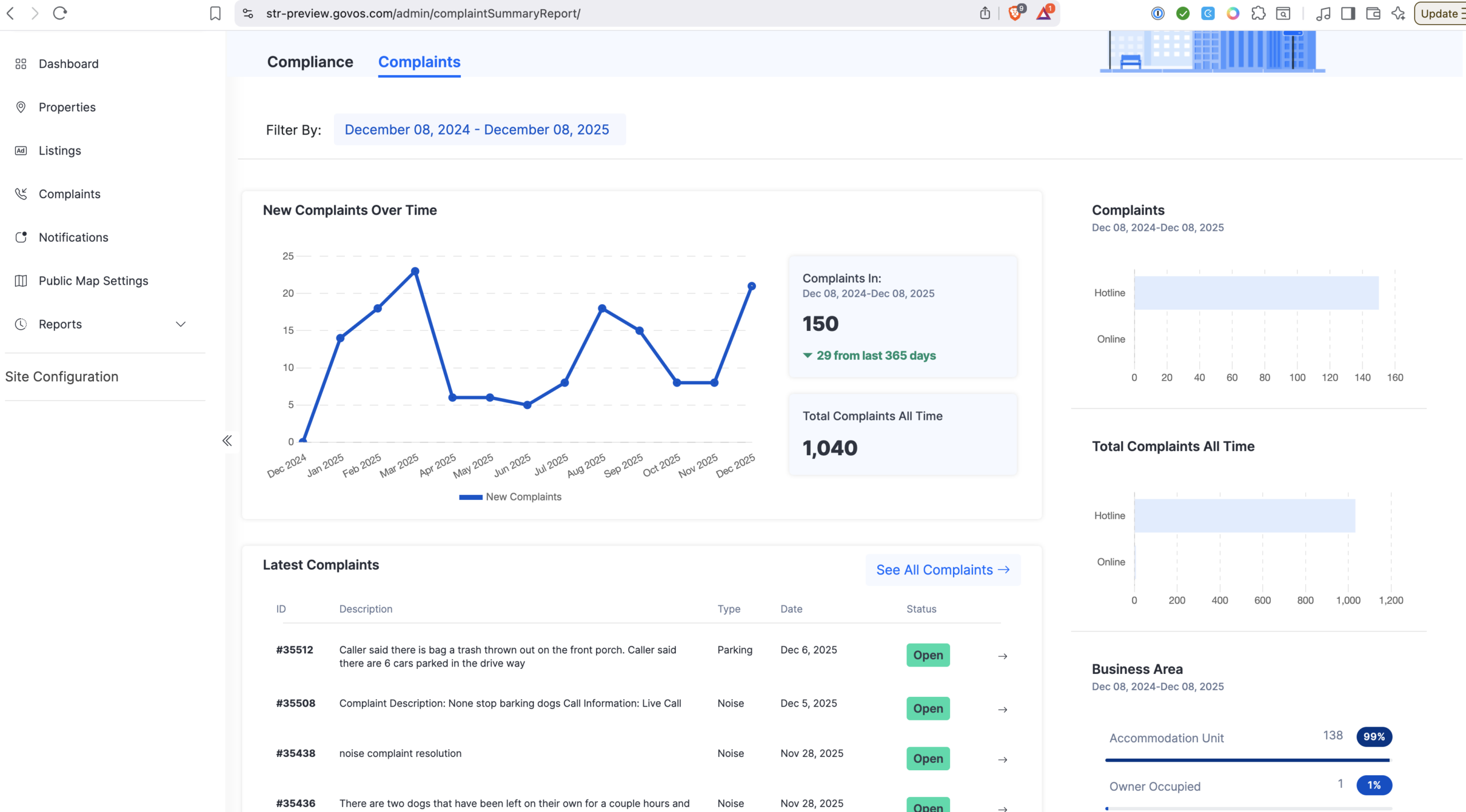Viewport: 1466px width, 812px height.
Task: Open the Dashboard sidebar icon
Action: (21, 64)
